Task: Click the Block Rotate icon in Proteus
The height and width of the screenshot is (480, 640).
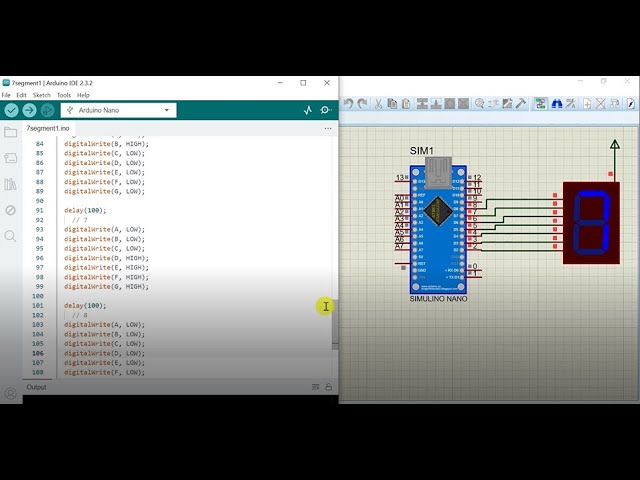Action: 450,104
